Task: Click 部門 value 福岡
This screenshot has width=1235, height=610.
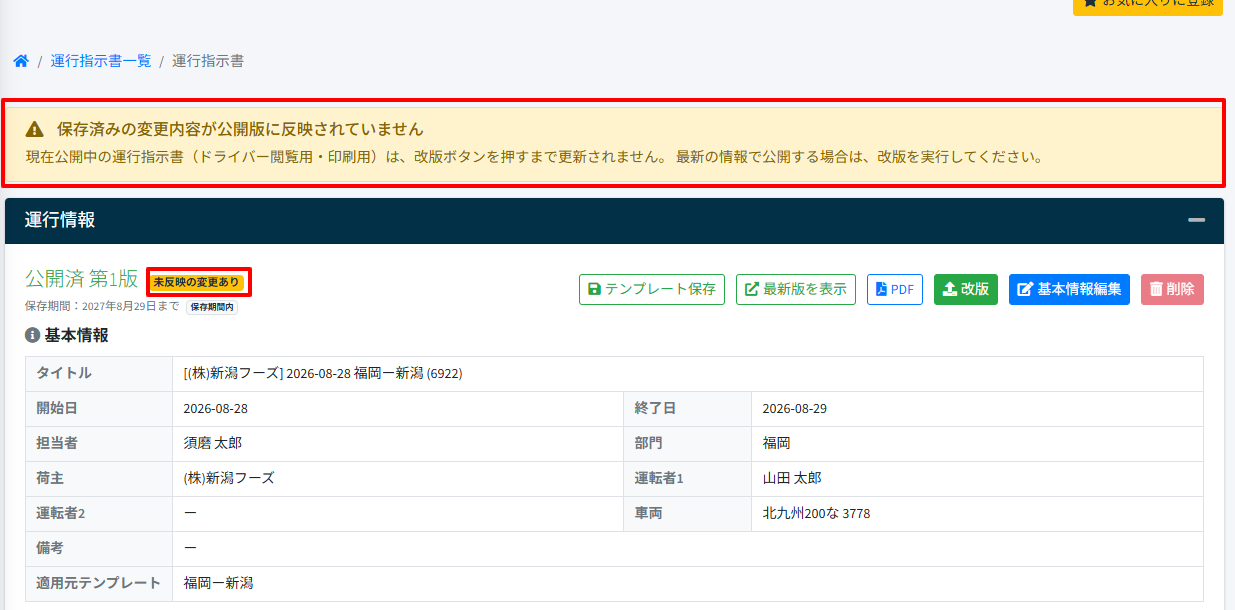Action: tap(776, 444)
